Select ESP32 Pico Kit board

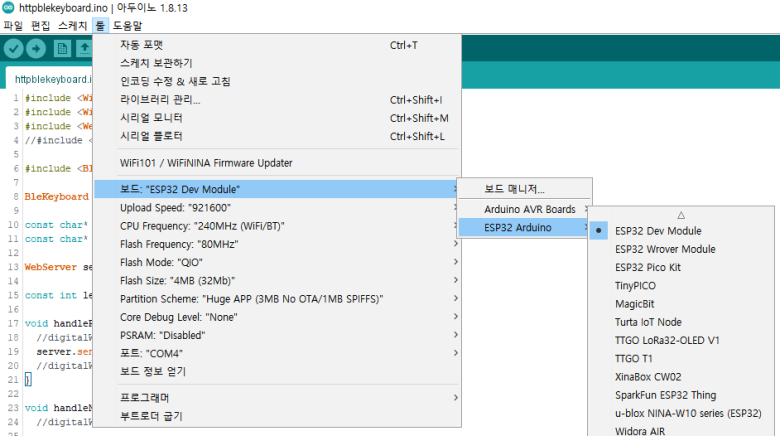pyautogui.click(x=682, y=267)
